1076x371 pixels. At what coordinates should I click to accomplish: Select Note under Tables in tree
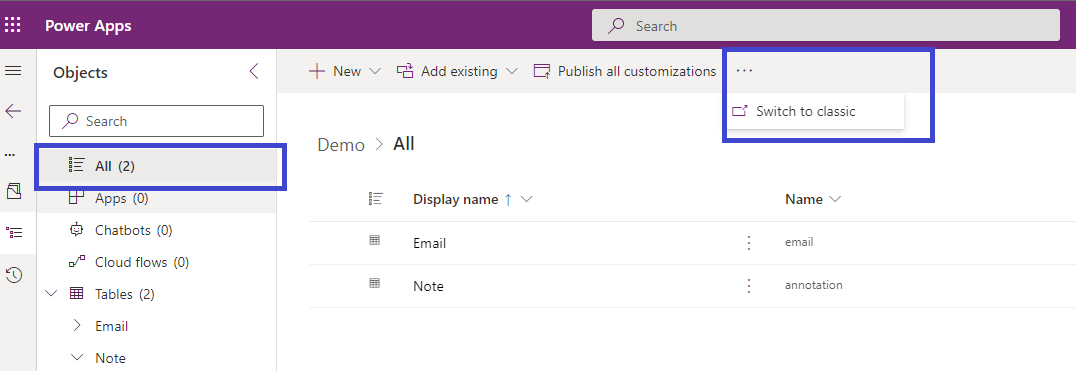(x=110, y=358)
